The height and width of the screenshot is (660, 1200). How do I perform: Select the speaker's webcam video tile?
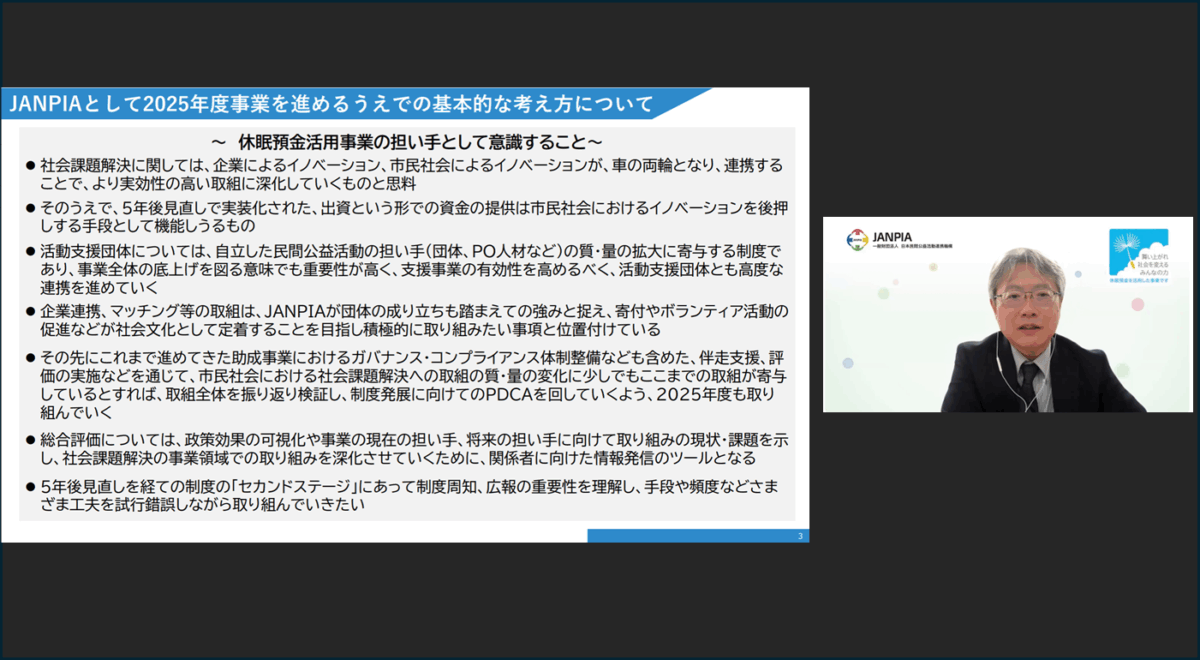(1007, 314)
